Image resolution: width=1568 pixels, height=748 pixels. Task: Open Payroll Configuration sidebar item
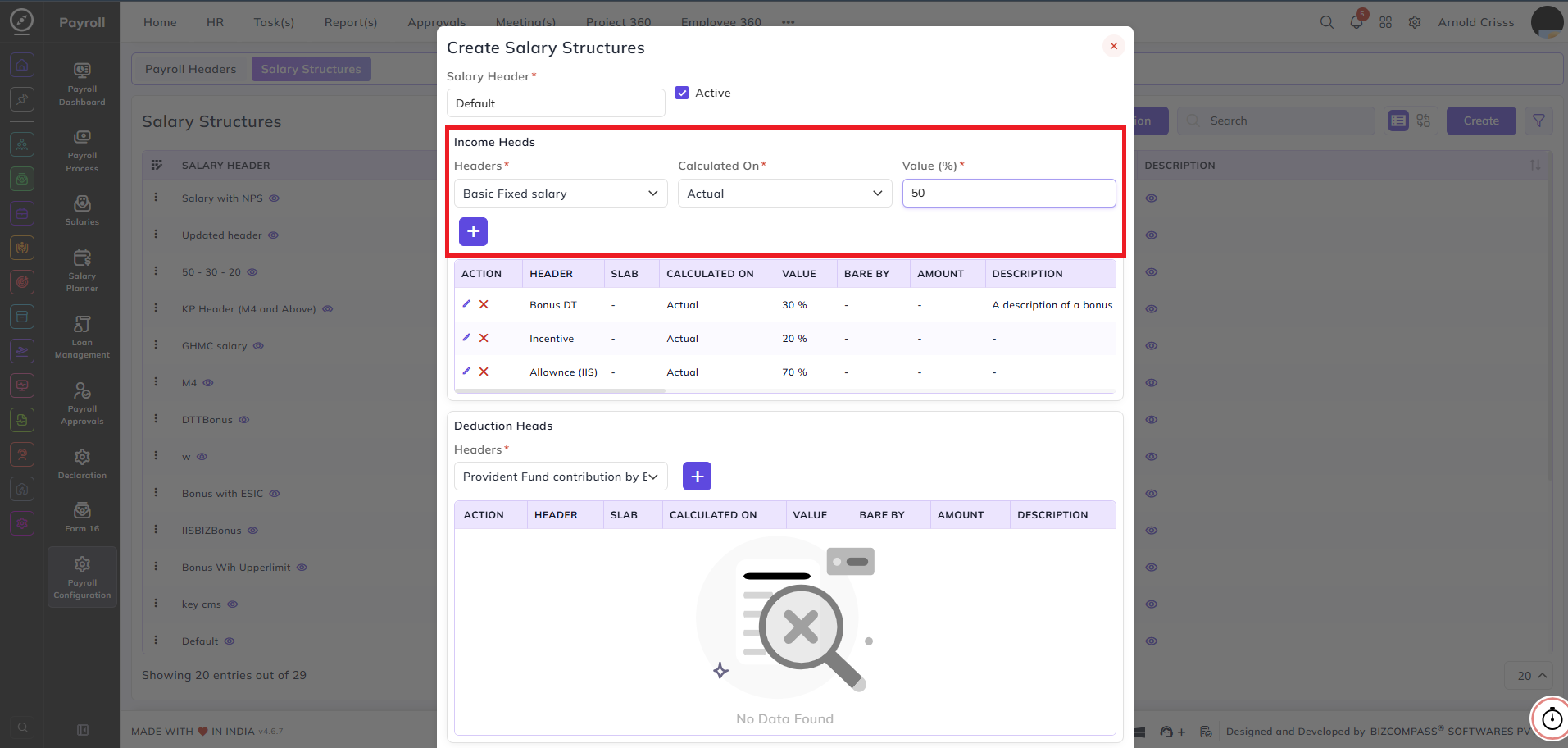[82, 577]
